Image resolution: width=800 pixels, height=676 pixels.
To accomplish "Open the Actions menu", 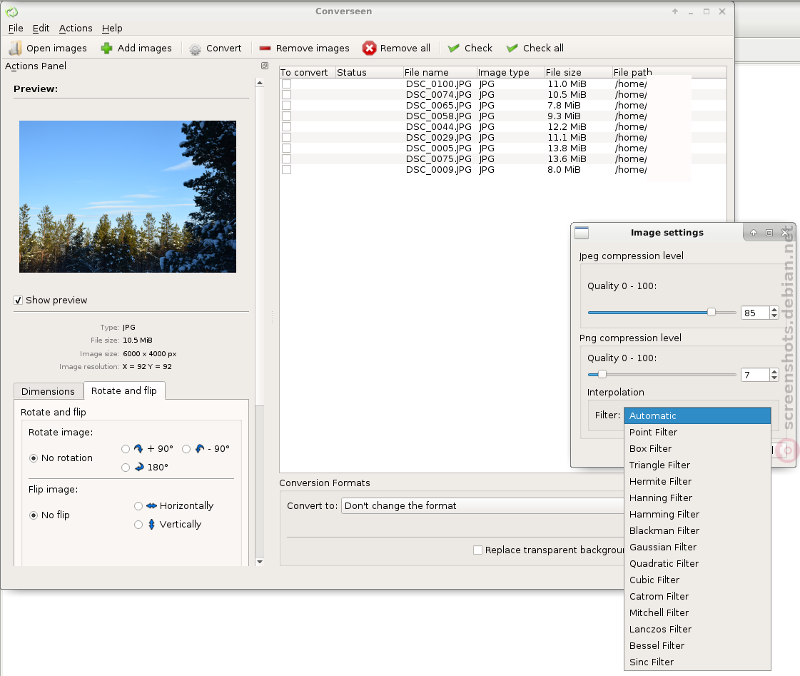I will tap(76, 28).
